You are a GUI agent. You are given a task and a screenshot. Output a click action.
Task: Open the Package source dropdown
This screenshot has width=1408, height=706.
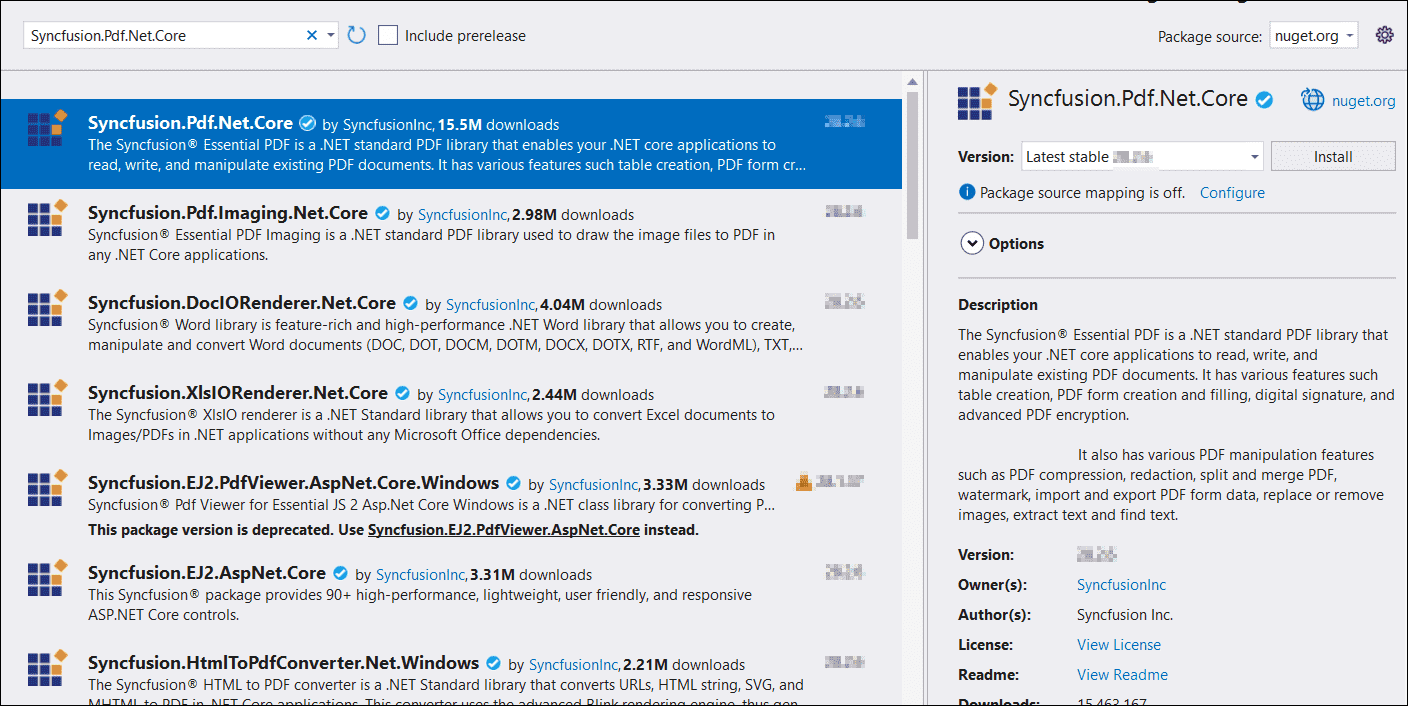pos(1314,36)
